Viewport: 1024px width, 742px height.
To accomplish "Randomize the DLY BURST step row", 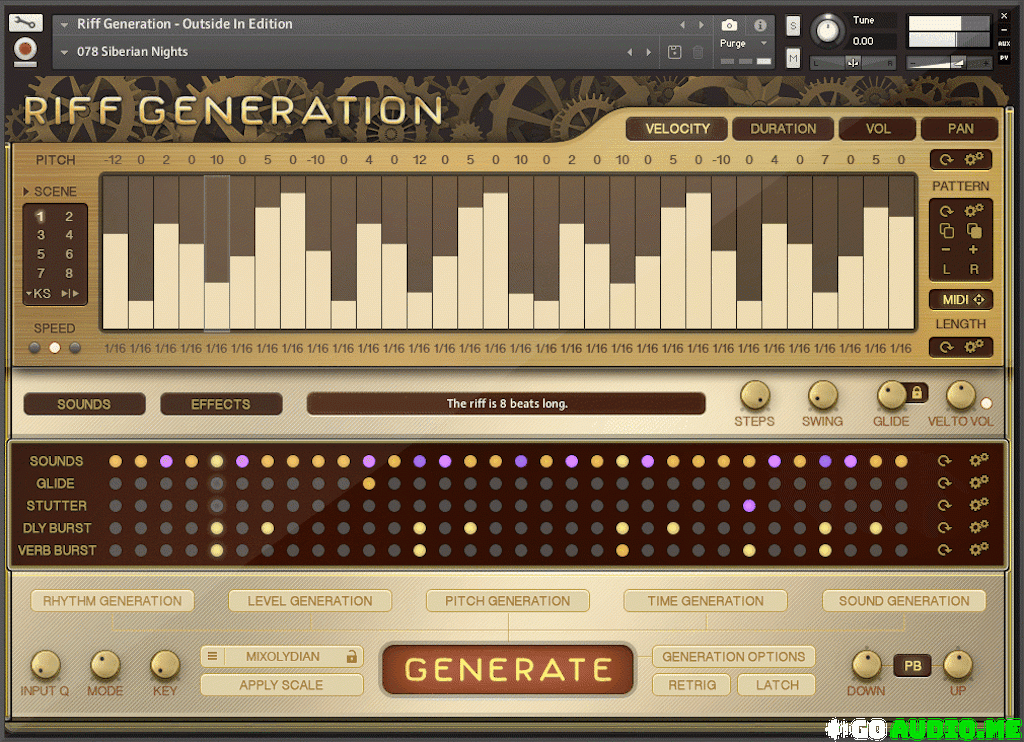I will pos(944,528).
